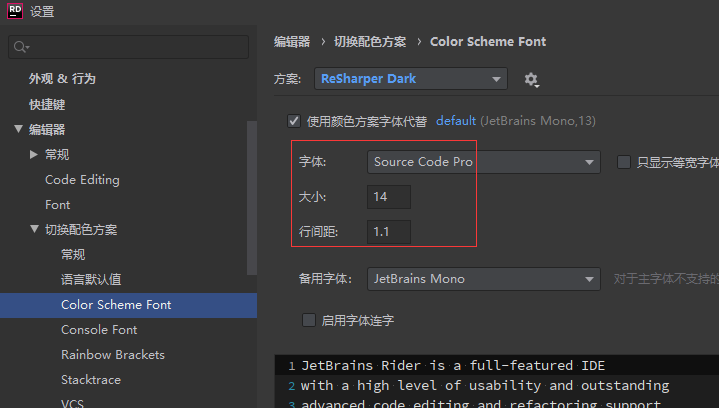The image size is (719, 408).
Task: Select Color Scheme Font in tree
Action: pyautogui.click(x=128, y=305)
